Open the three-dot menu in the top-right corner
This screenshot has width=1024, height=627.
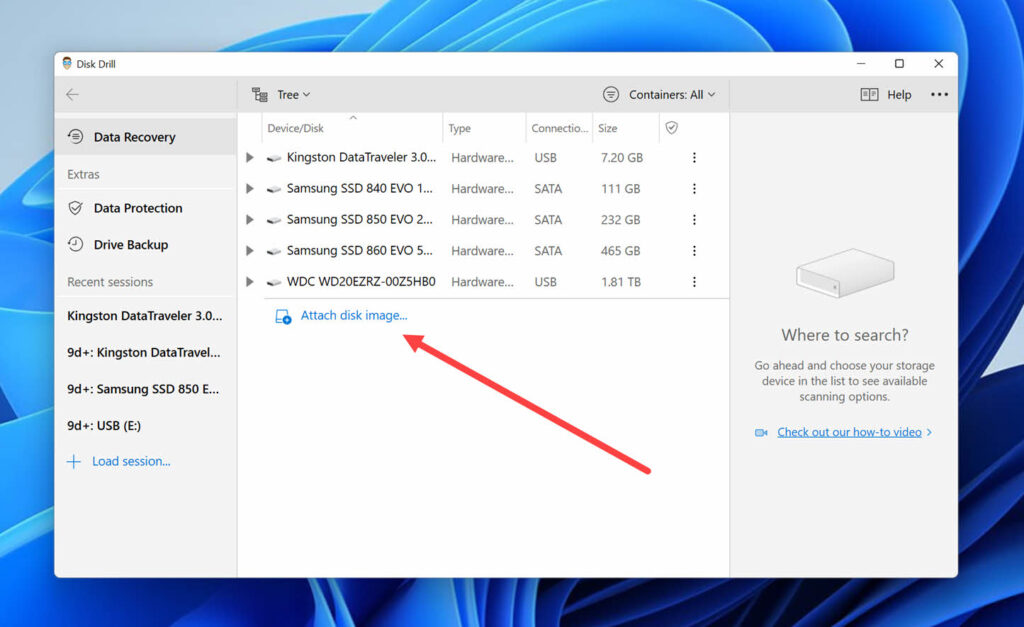938,94
